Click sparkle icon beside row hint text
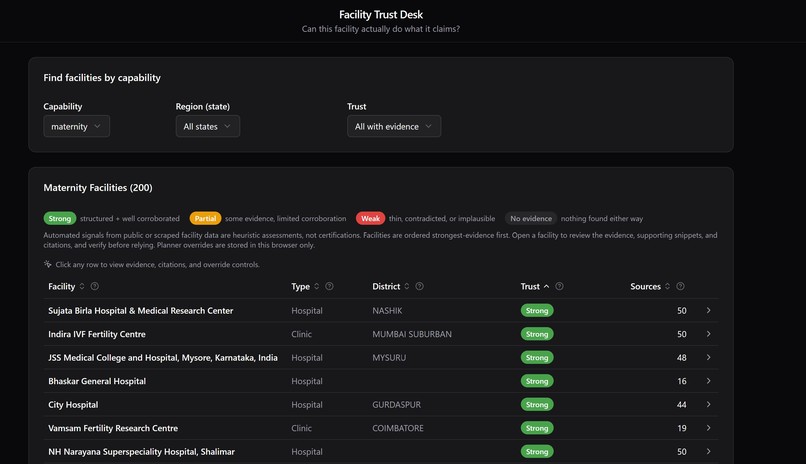806x464 pixels. click(48, 264)
